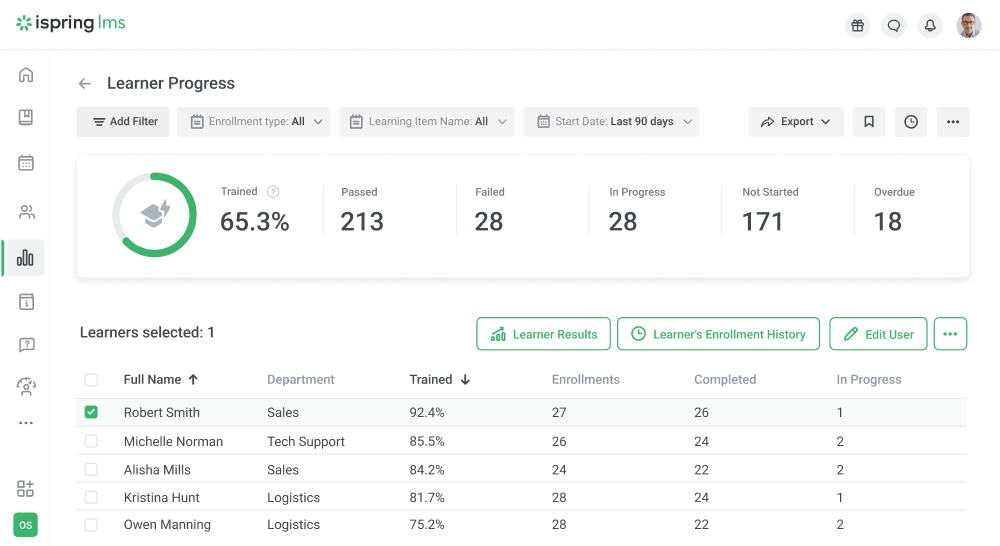This screenshot has width=1000, height=546.
Task: Click the Learner Results button
Action: click(x=543, y=334)
